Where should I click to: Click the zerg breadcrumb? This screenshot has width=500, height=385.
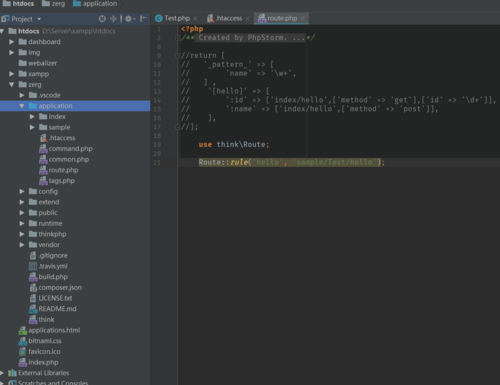[54, 4]
